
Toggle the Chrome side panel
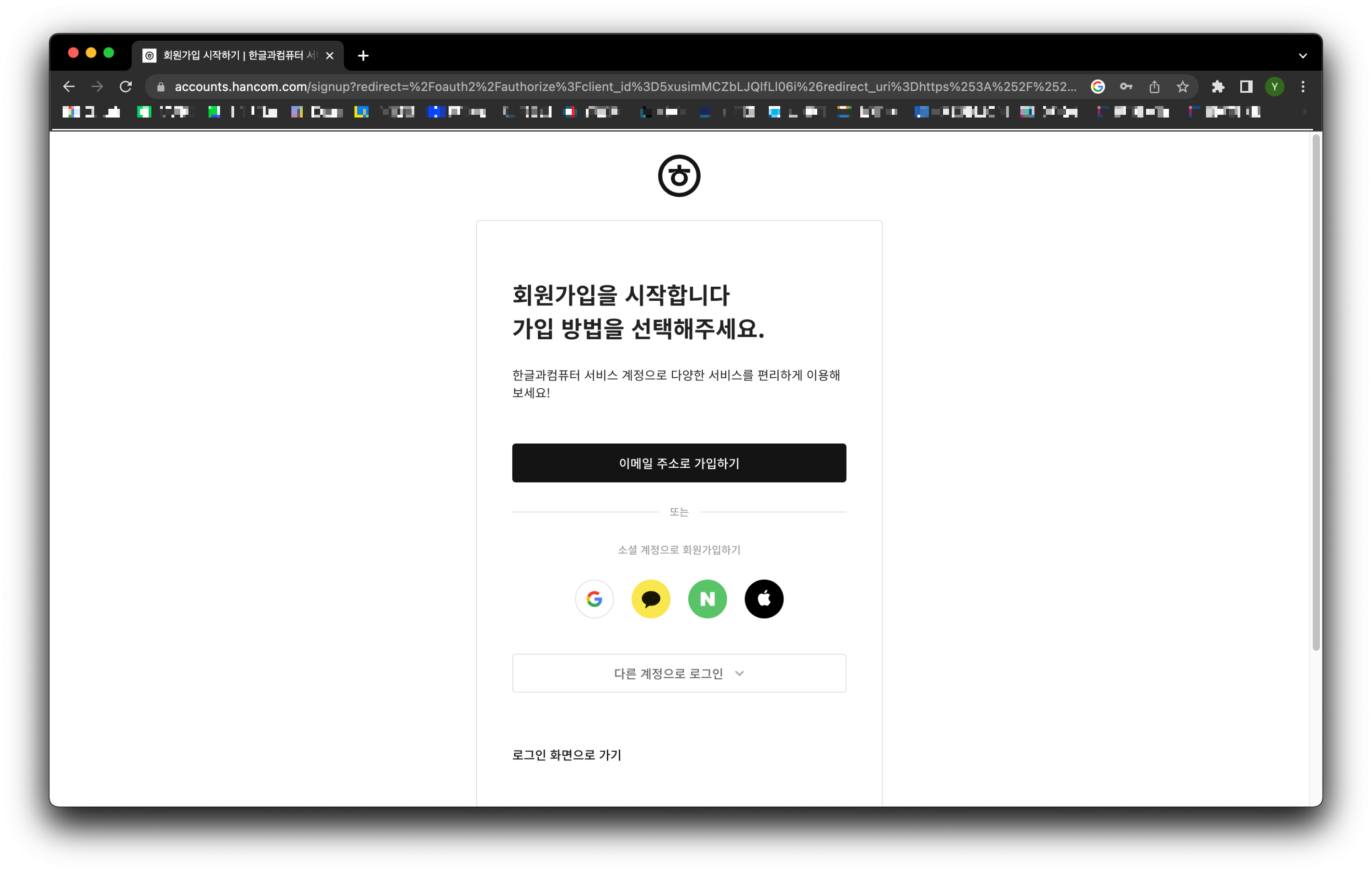click(1246, 86)
